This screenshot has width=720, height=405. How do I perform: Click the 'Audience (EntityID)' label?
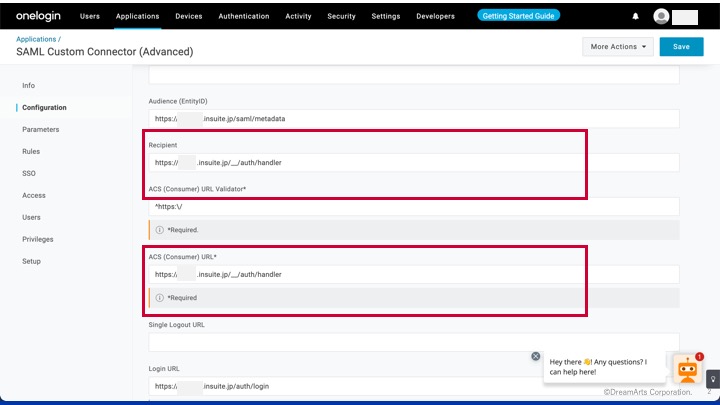[178, 101]
